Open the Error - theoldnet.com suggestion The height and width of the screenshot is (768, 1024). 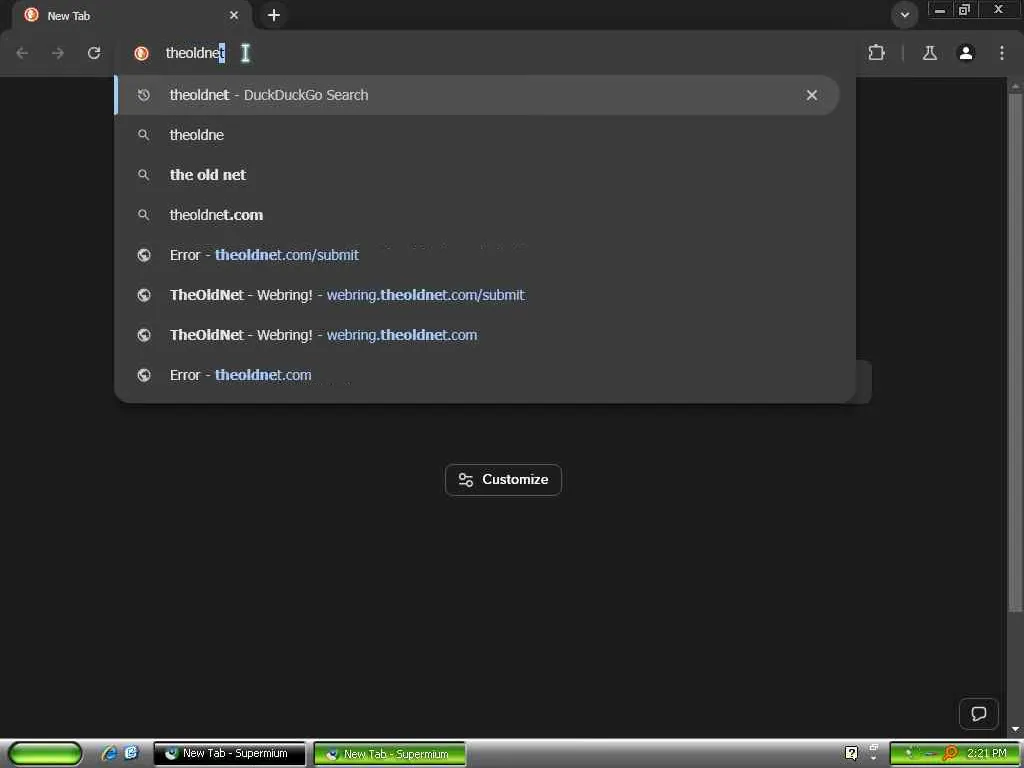point(477,375)
